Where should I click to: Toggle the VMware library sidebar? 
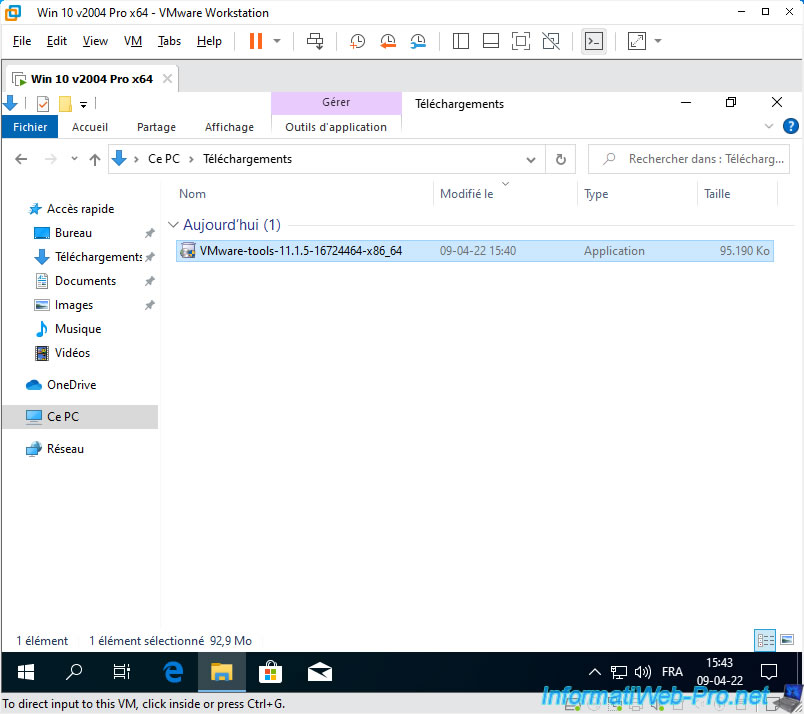[x=460, y=41]
